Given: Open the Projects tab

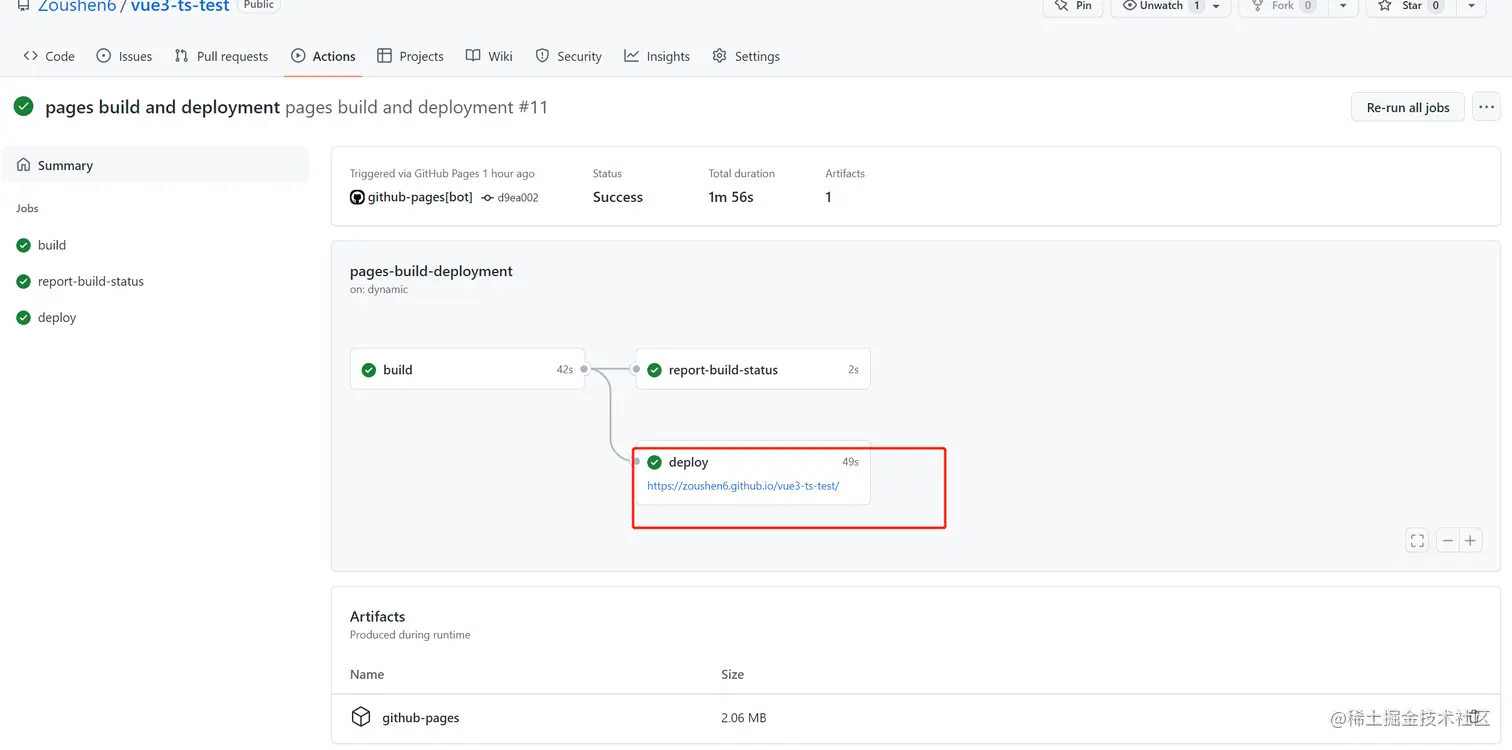Looking at the screenshot, I should pos(410,56).
